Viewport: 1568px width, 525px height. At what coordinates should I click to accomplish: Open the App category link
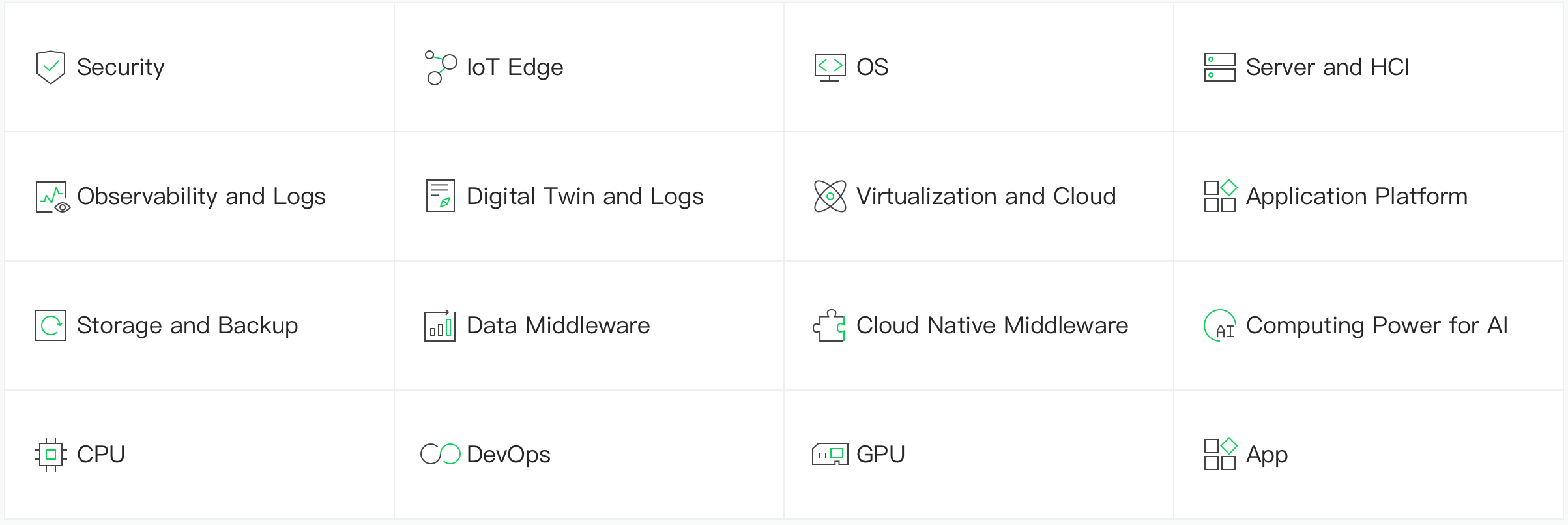pyautogui.click(x=1266, y=455)
